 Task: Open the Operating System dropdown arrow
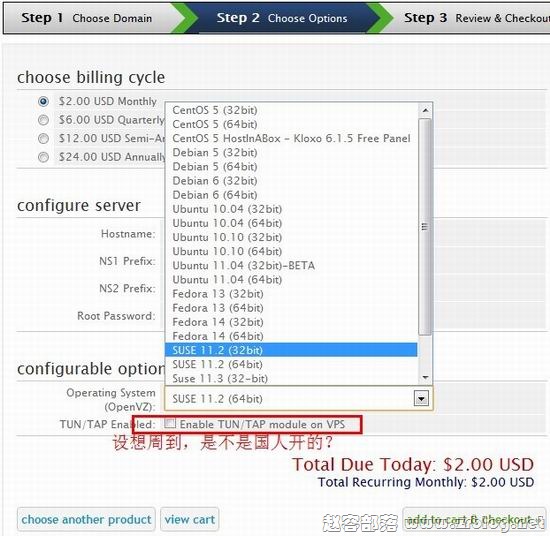421,398
